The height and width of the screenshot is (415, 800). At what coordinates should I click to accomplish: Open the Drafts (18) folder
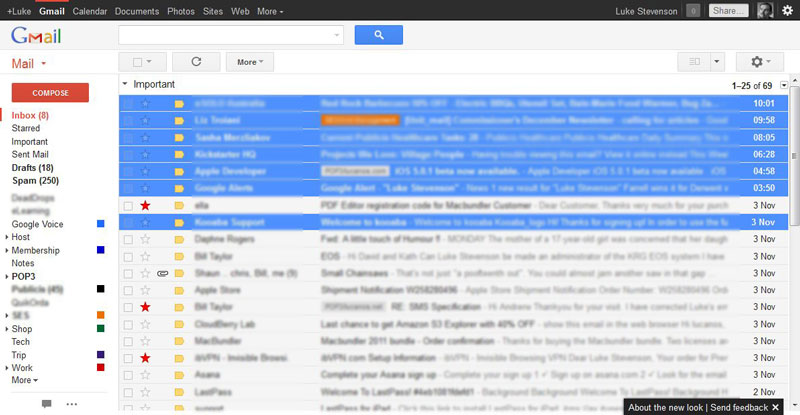[x=33, y=167]
